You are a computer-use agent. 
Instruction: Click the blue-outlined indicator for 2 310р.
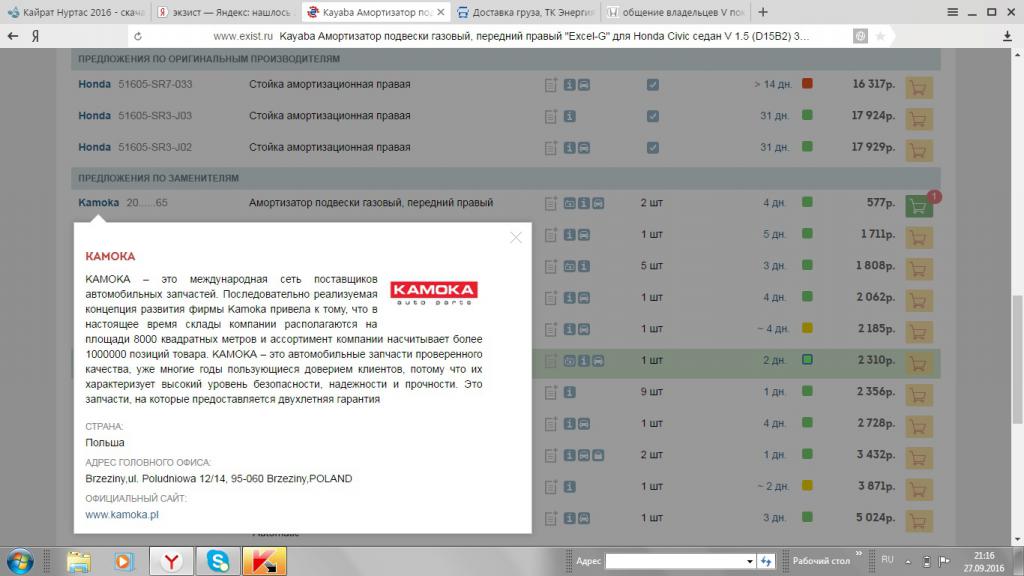click(x=807, y=359)
